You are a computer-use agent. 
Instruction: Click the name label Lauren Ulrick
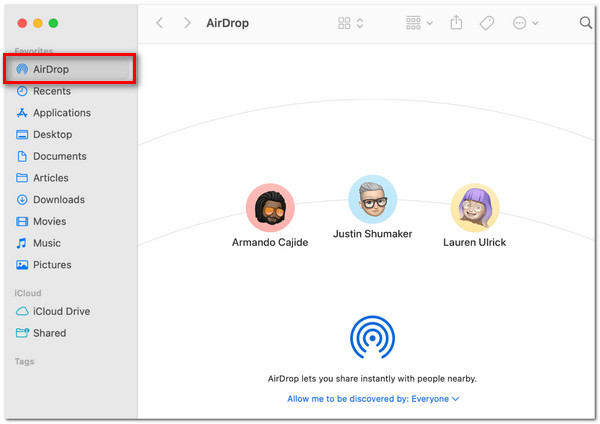click(474, 242)
